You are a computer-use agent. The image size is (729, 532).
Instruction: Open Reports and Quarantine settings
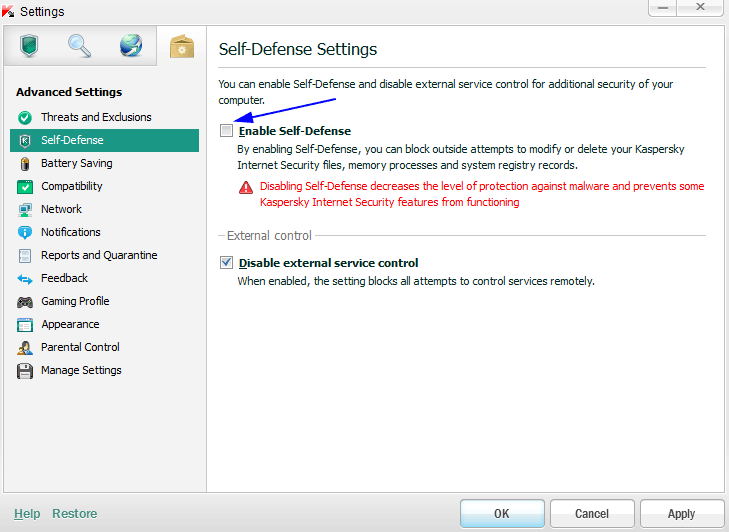(99, 255)
